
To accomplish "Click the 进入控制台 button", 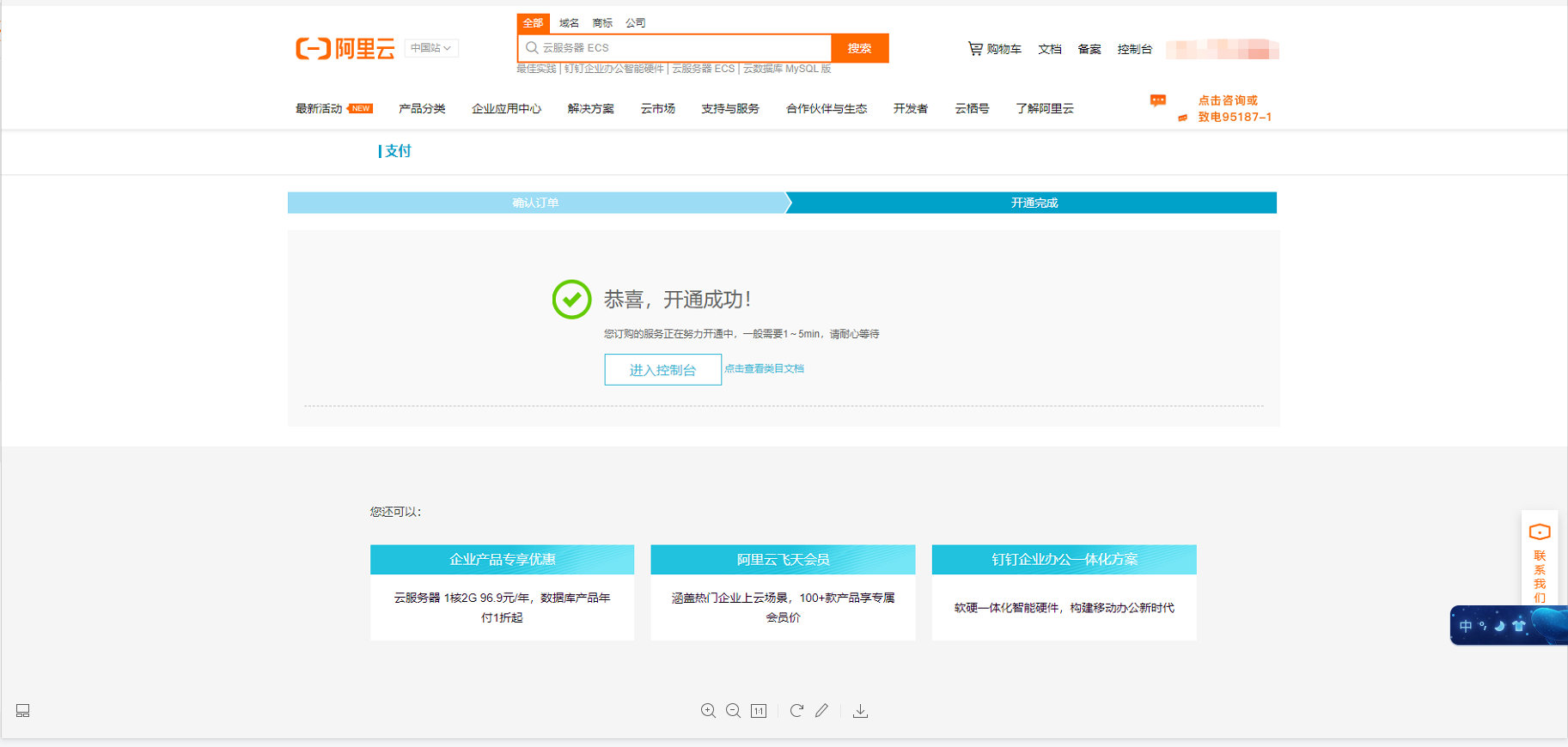I will (x=662, y=369).
